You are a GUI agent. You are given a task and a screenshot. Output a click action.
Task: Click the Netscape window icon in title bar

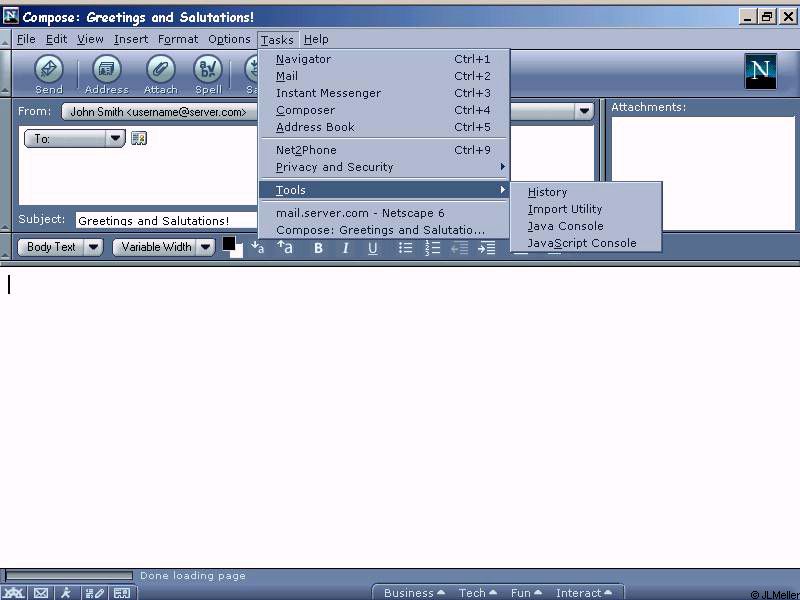click(11, 16)
